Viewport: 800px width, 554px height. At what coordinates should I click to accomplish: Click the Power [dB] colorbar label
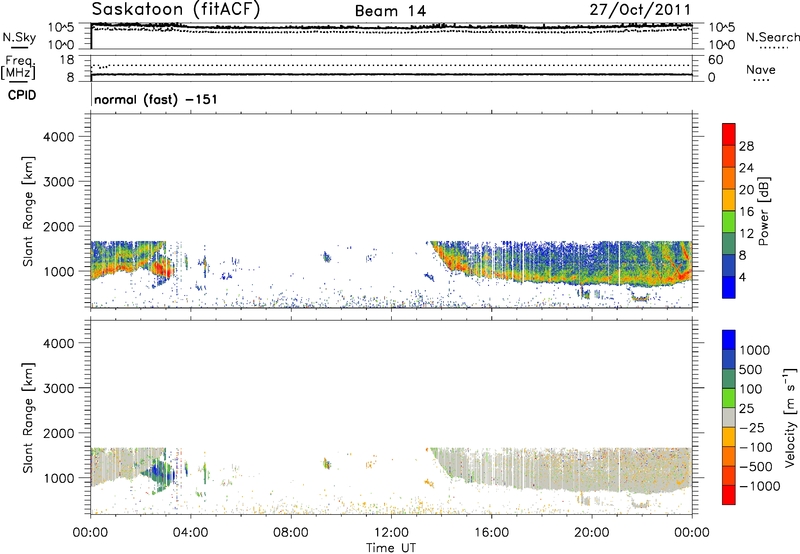click(x=763, y=211)
